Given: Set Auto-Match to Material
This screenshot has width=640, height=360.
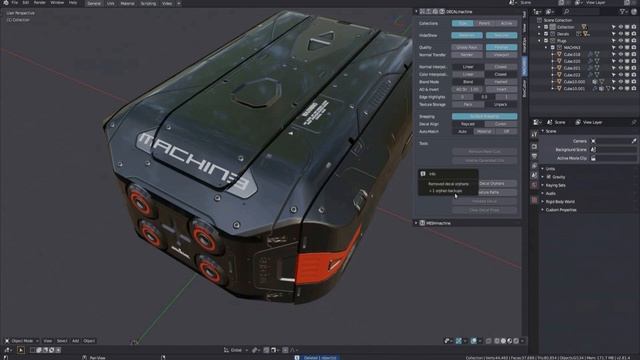Looking at the screenshot, I should tap(484, 131).
